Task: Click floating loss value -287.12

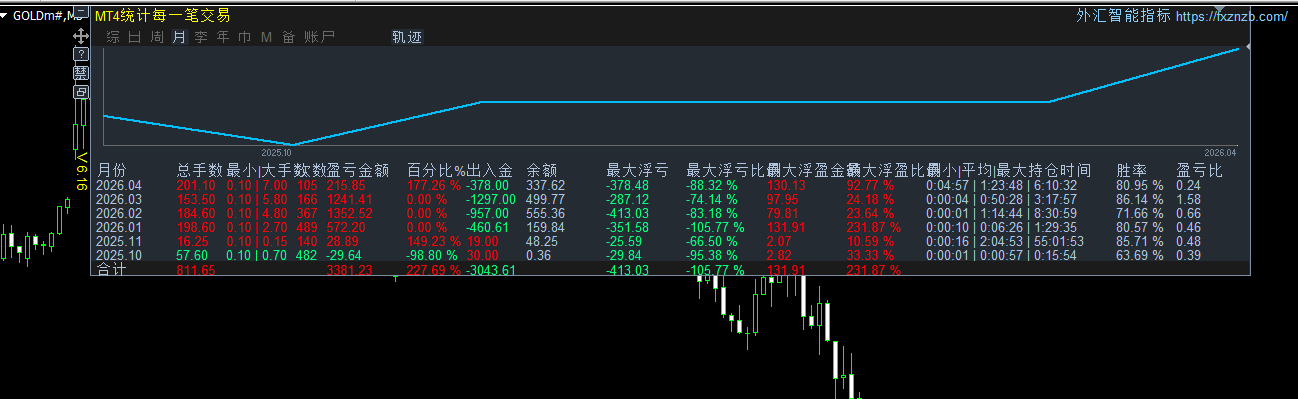Action: coord(628,199)
